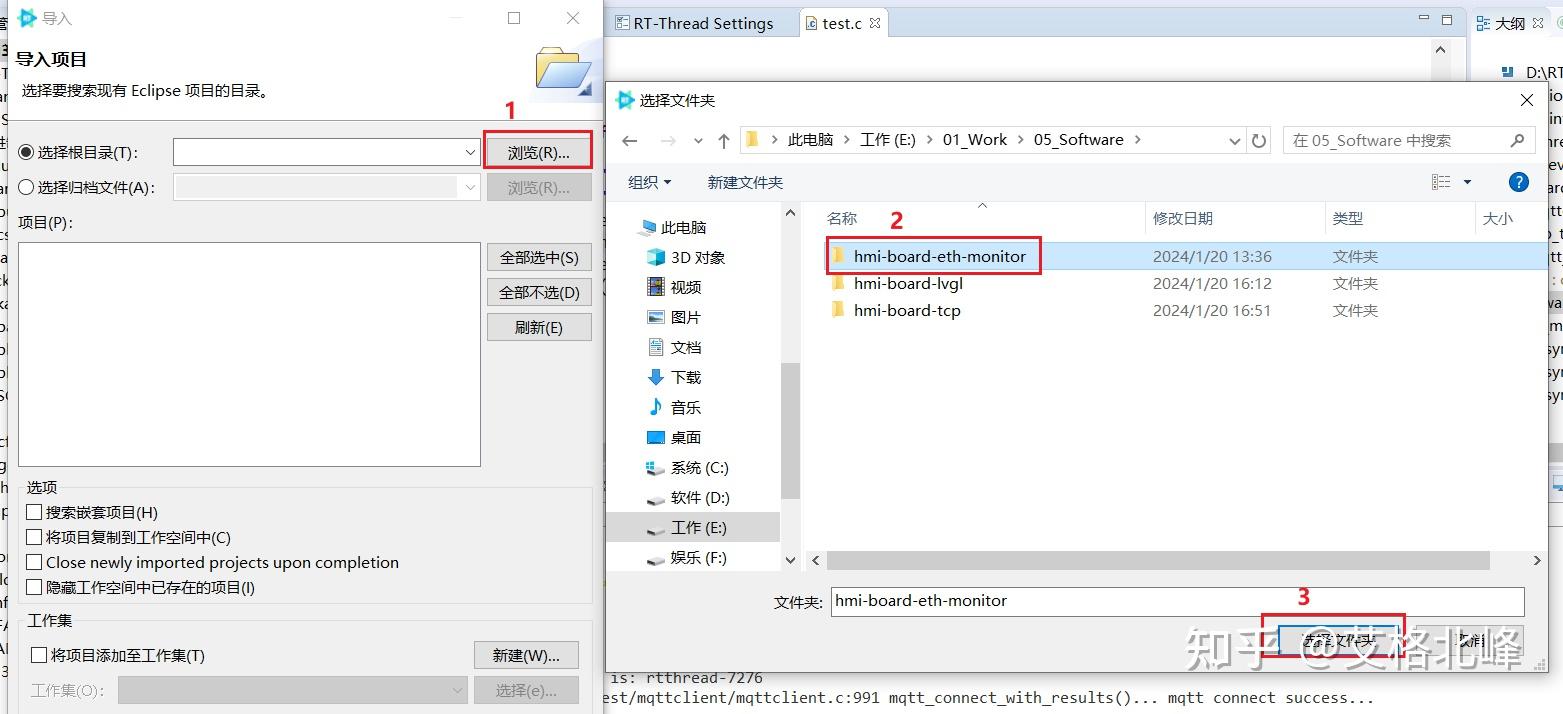The height and width of the screenshot is (714, 1563).
Task: Open the root directory combo box dropdown
Action: point(470,153)
